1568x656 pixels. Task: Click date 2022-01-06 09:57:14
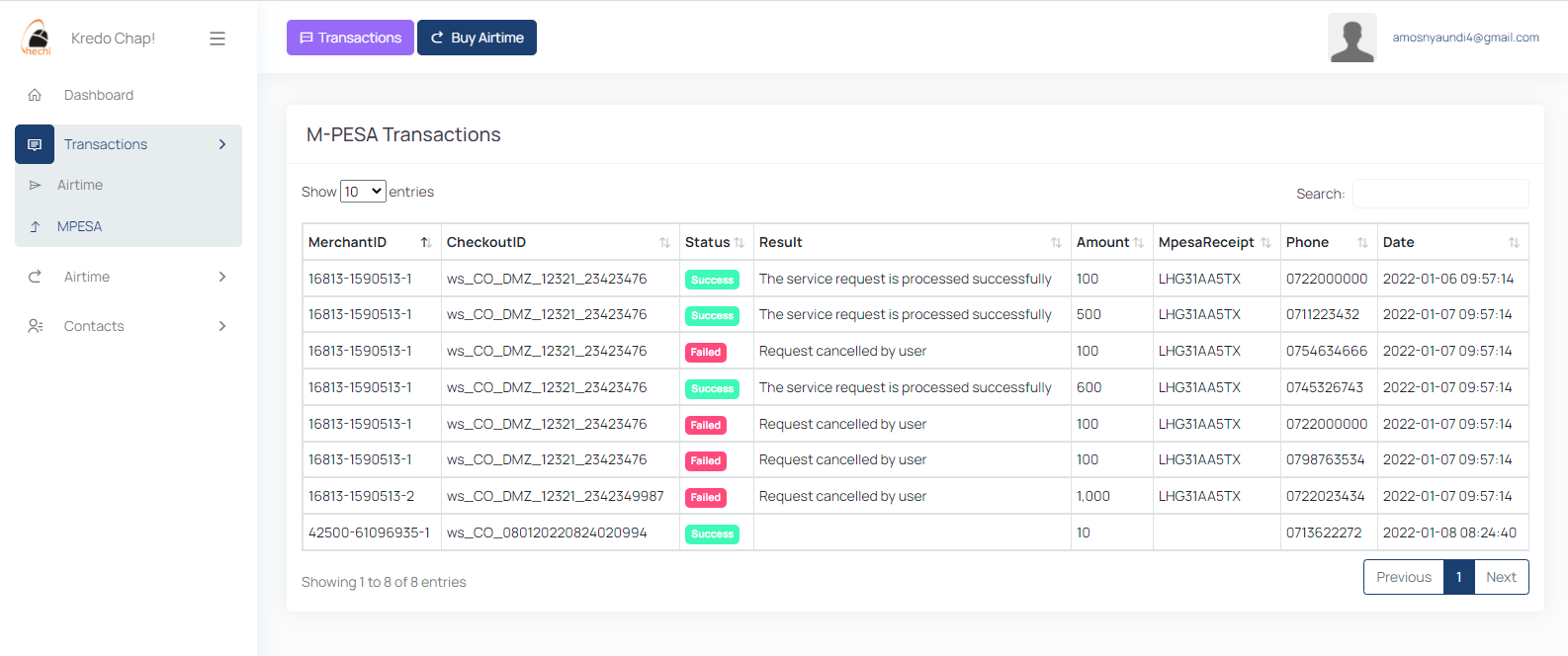point(1448,279)
